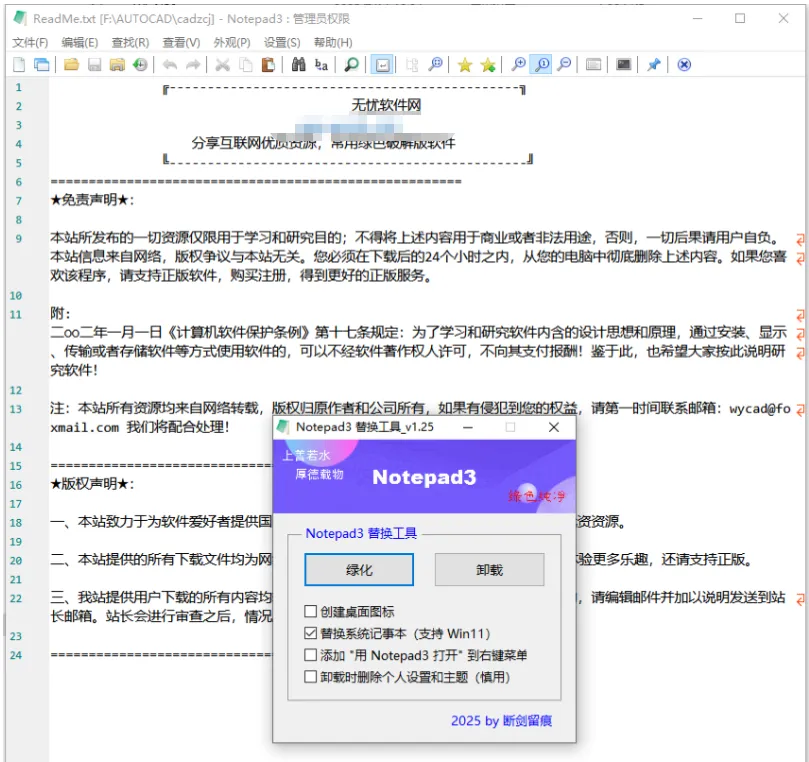Image resolution: width=809 pixels, height=762 pixels.
Task: Click the Zoom In magnifier icon
Action: (x=518, y=64)
